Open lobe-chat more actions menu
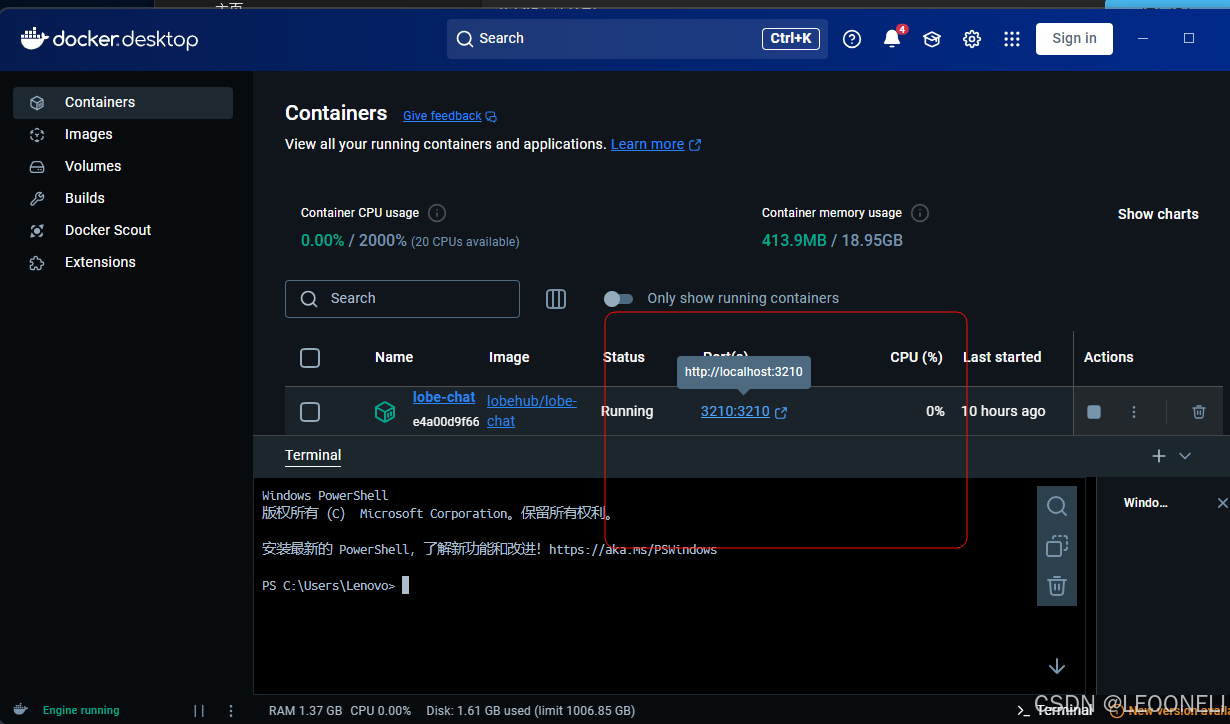1230x724 pixels. pos(1134,412)
